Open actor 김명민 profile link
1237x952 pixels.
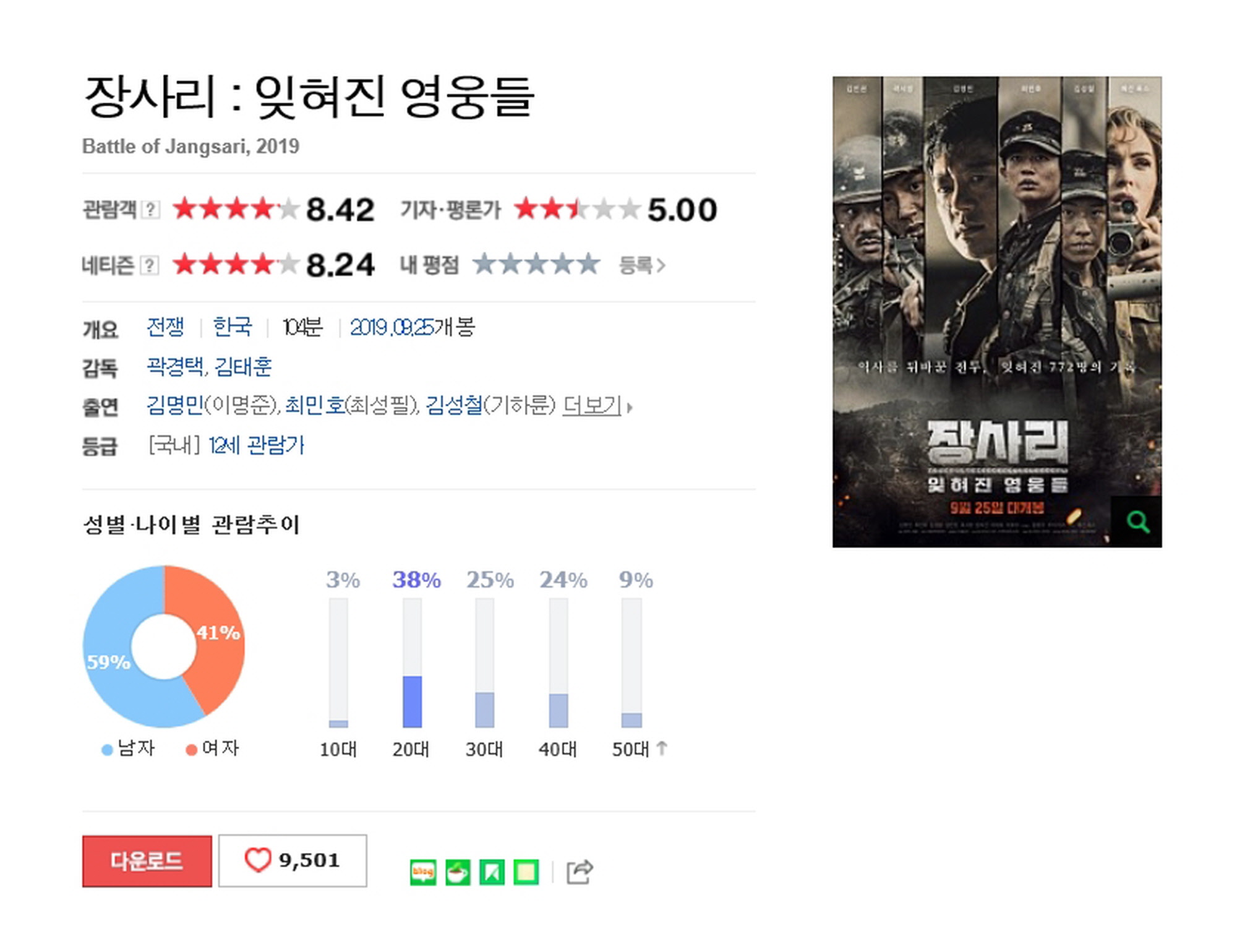click(175, 405)
